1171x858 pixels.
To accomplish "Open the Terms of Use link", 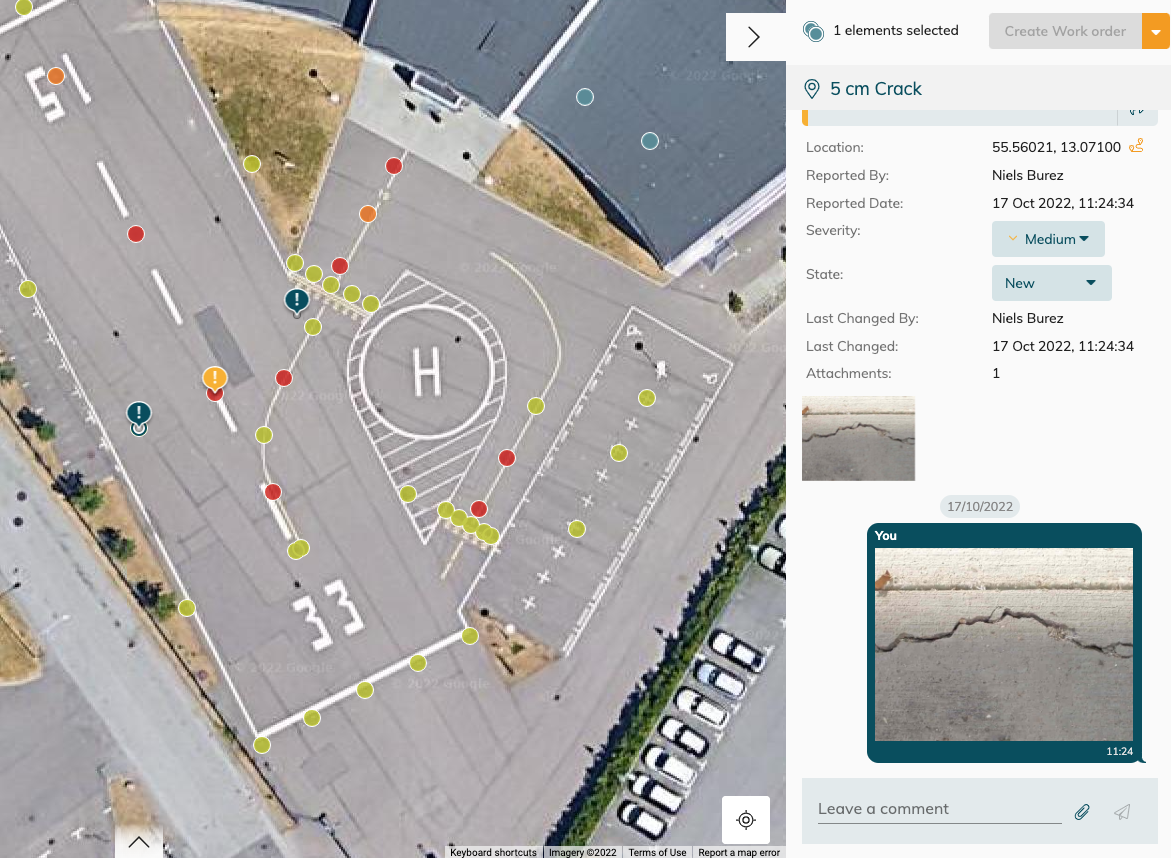I will pyautogui.click(x=657, y=852).
